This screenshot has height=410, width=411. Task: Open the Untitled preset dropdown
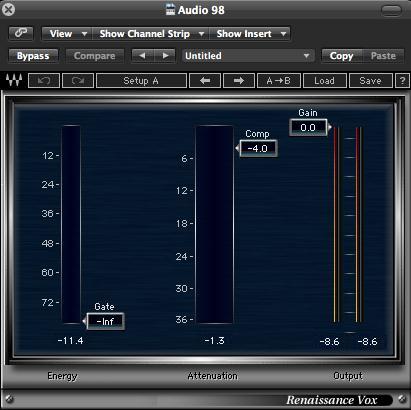[x=248, y=56]
